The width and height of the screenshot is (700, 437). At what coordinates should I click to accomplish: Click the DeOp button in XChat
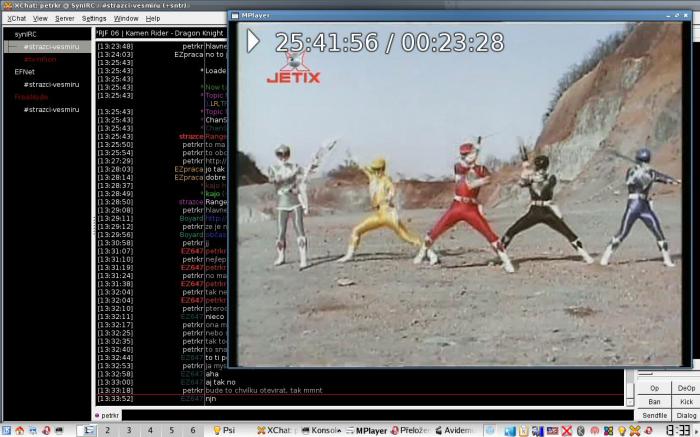[686, 388]
